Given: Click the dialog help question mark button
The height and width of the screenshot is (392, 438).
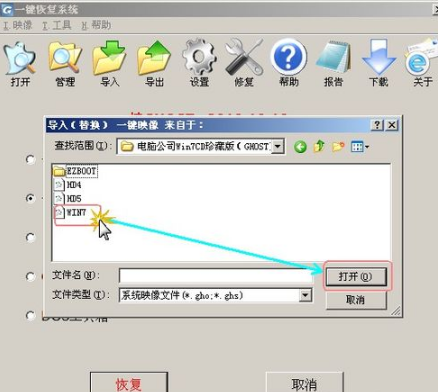Looking at the screenshot, I should (377, 125).
